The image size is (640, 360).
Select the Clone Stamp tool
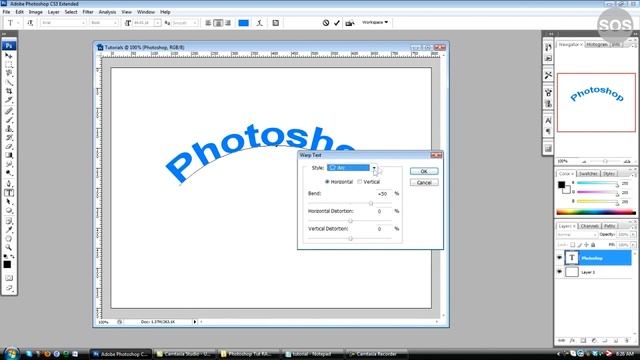[9, 129]
